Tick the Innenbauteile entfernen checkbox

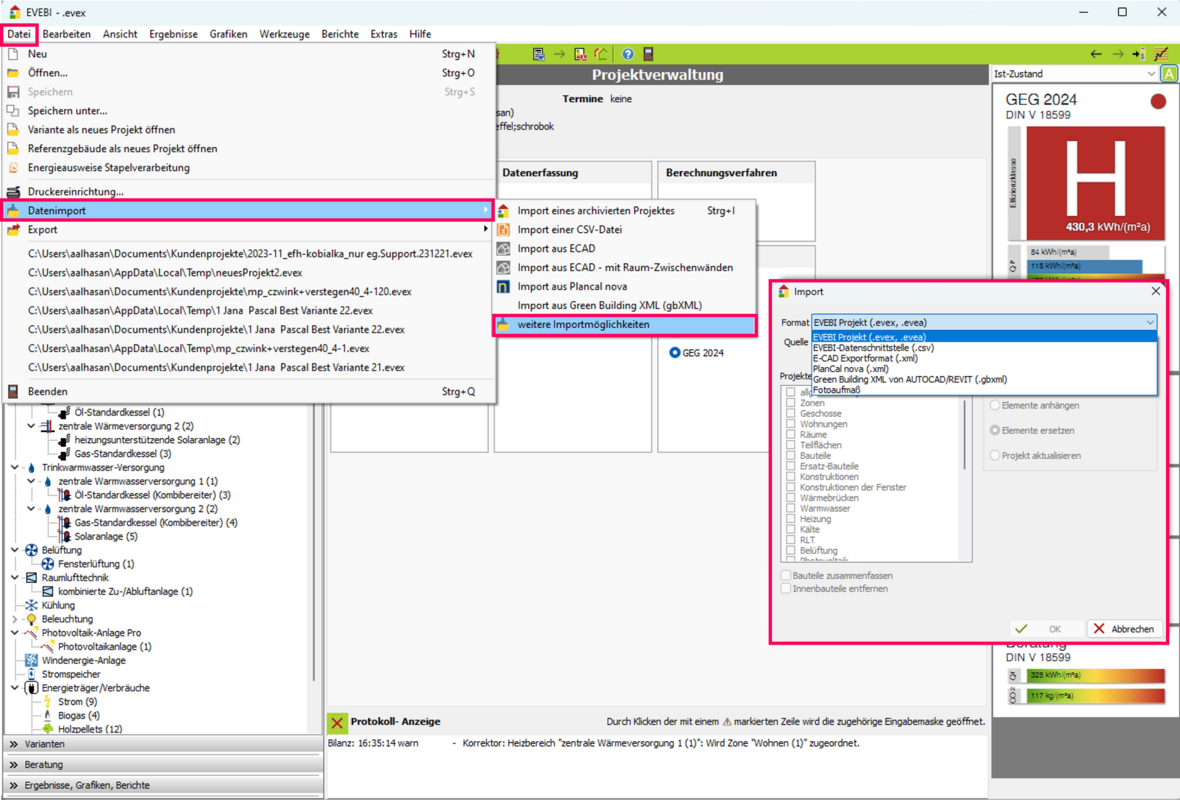[786, 589]
